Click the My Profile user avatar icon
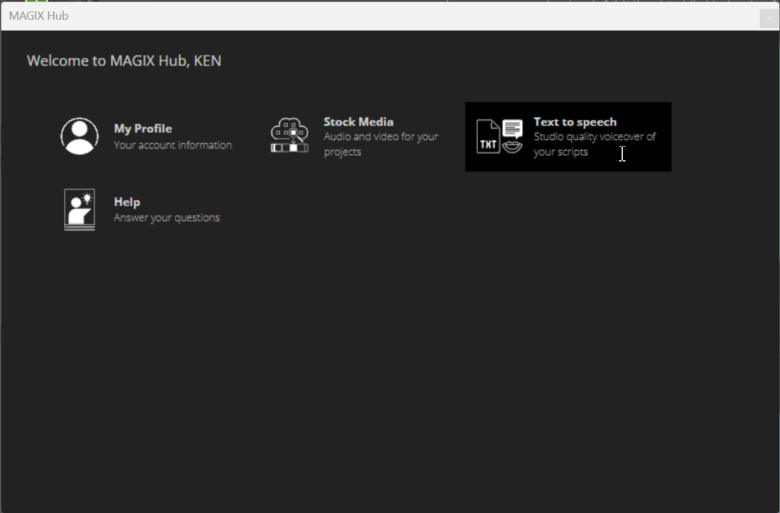780x513 pixels. tap(79, 135)
